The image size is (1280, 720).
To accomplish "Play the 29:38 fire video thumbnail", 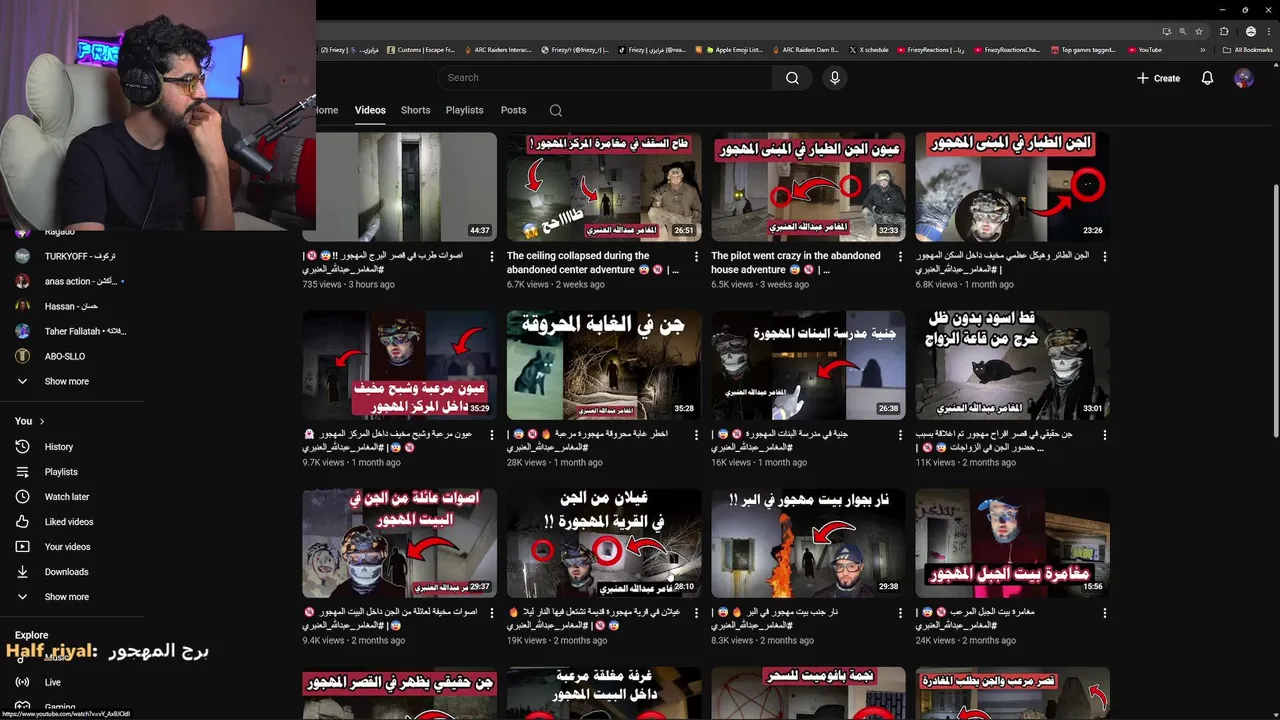I will (808, 543).
